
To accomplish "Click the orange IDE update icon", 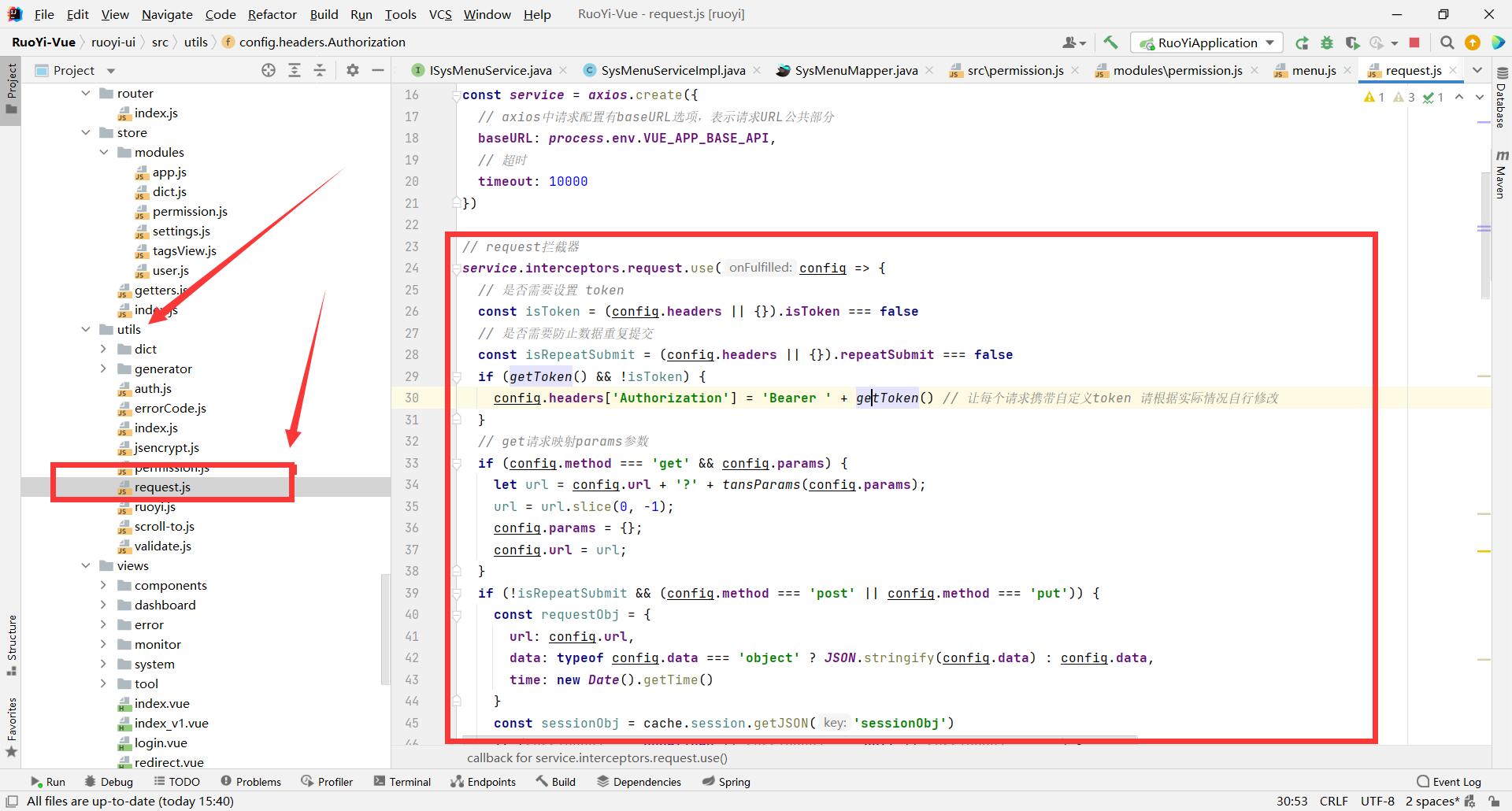I will tap(1472, 43).
